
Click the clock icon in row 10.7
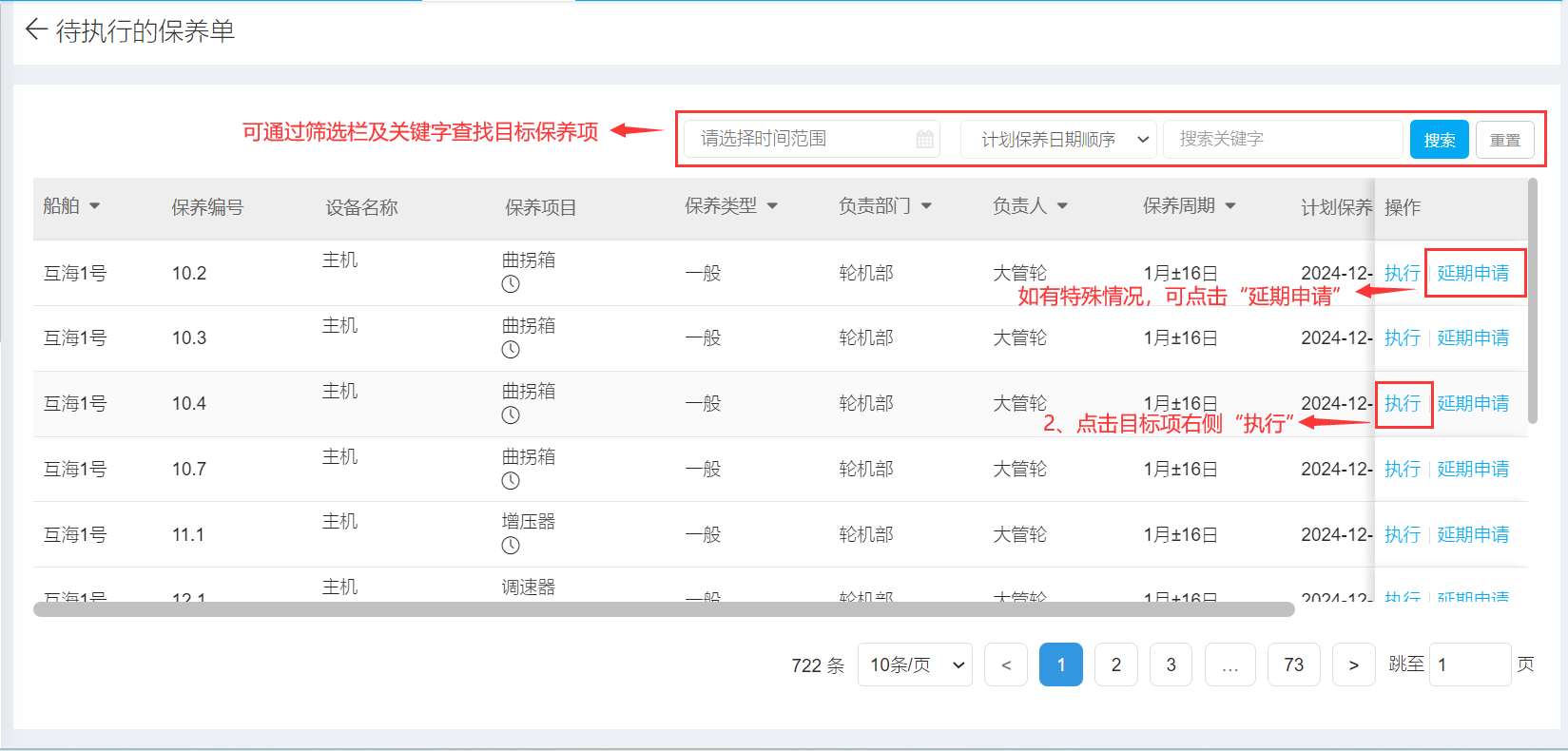click(511, 481)
